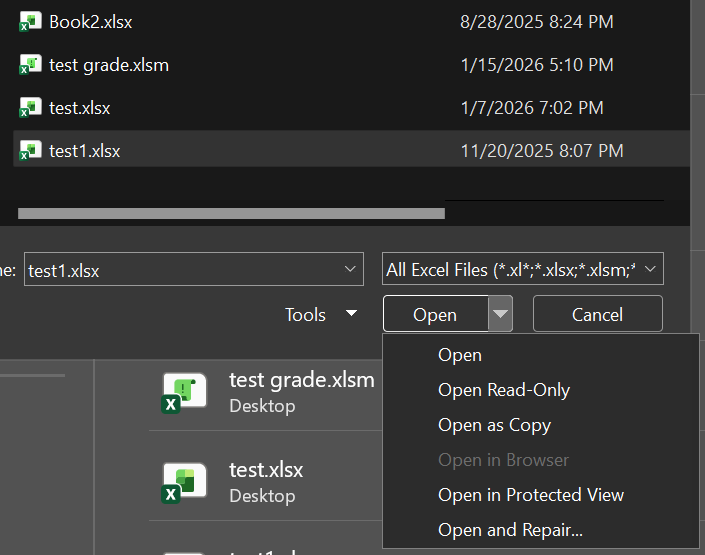
Task: Click date 1/15/2026 5:10 PM
Action: (x=537, y=65)
